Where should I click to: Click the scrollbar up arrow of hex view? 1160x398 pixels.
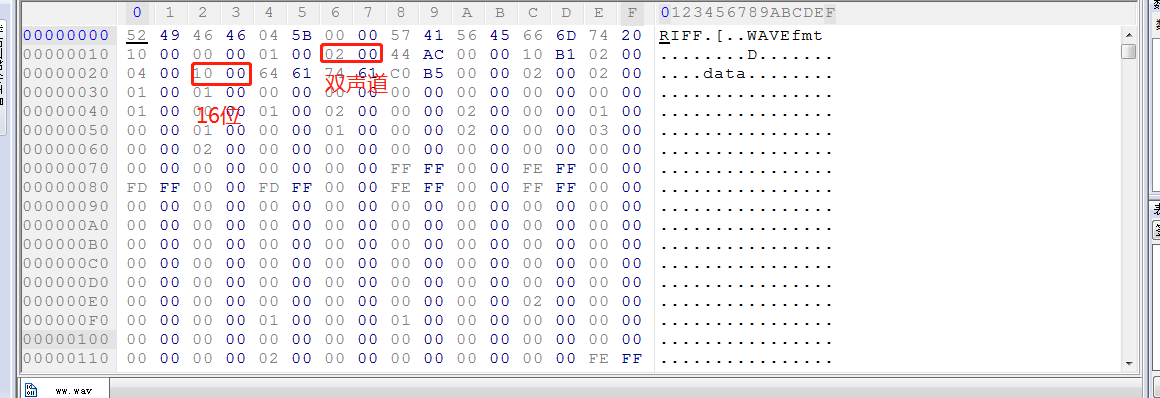click(1128, 35)
